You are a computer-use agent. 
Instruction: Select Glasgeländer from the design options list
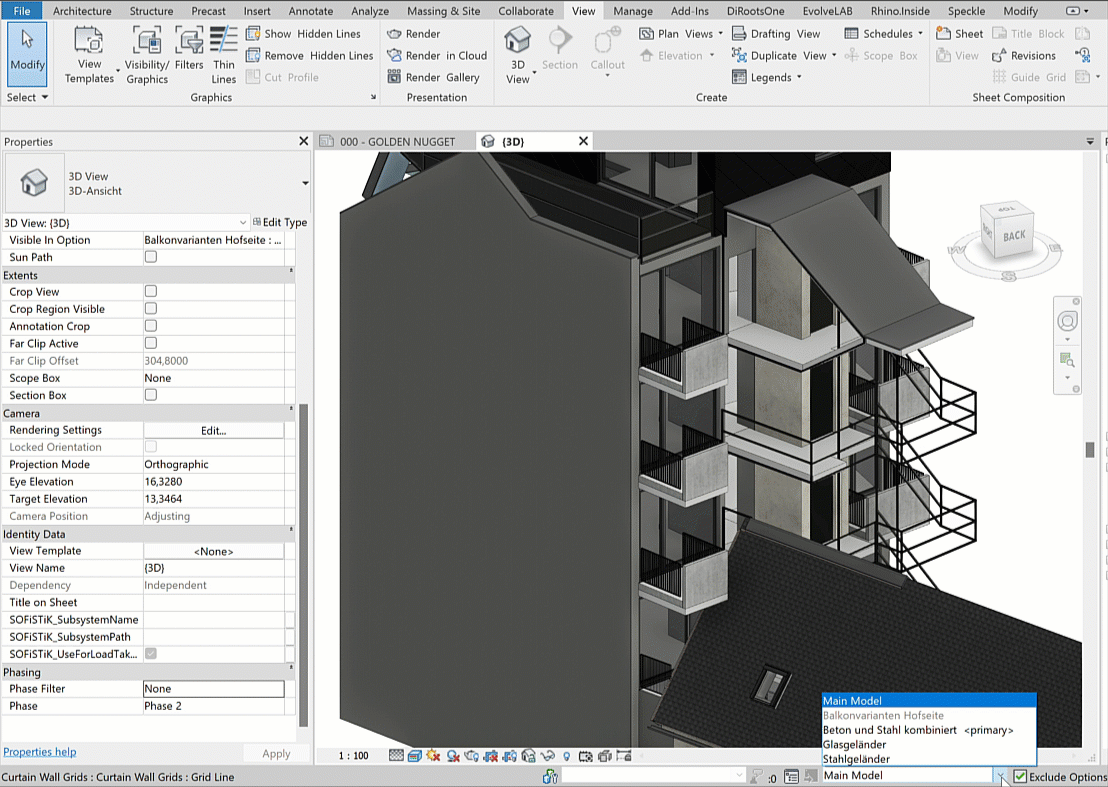(x=854, y=745)
